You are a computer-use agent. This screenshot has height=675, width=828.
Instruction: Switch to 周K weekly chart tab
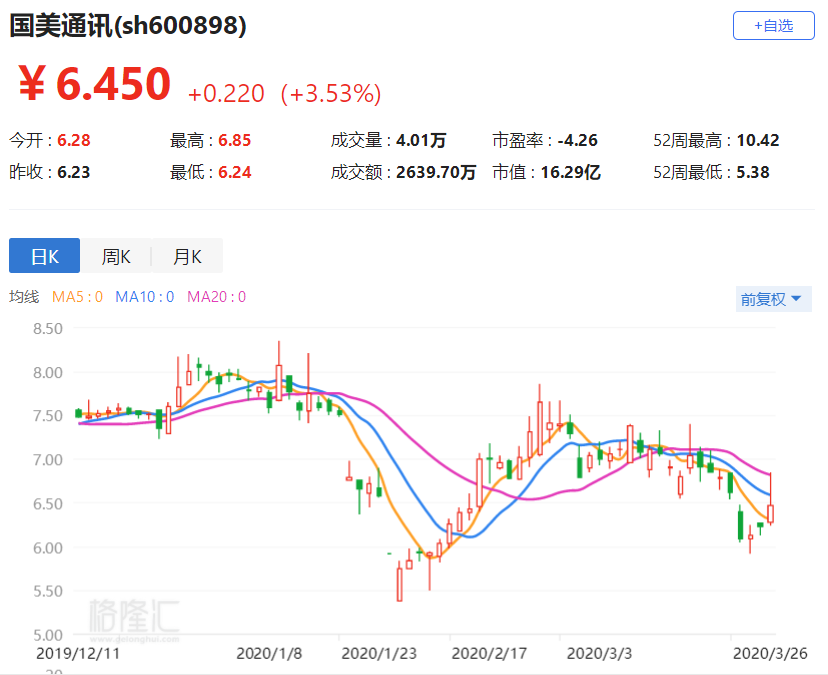pyautogui.click(x=116, y=256)
